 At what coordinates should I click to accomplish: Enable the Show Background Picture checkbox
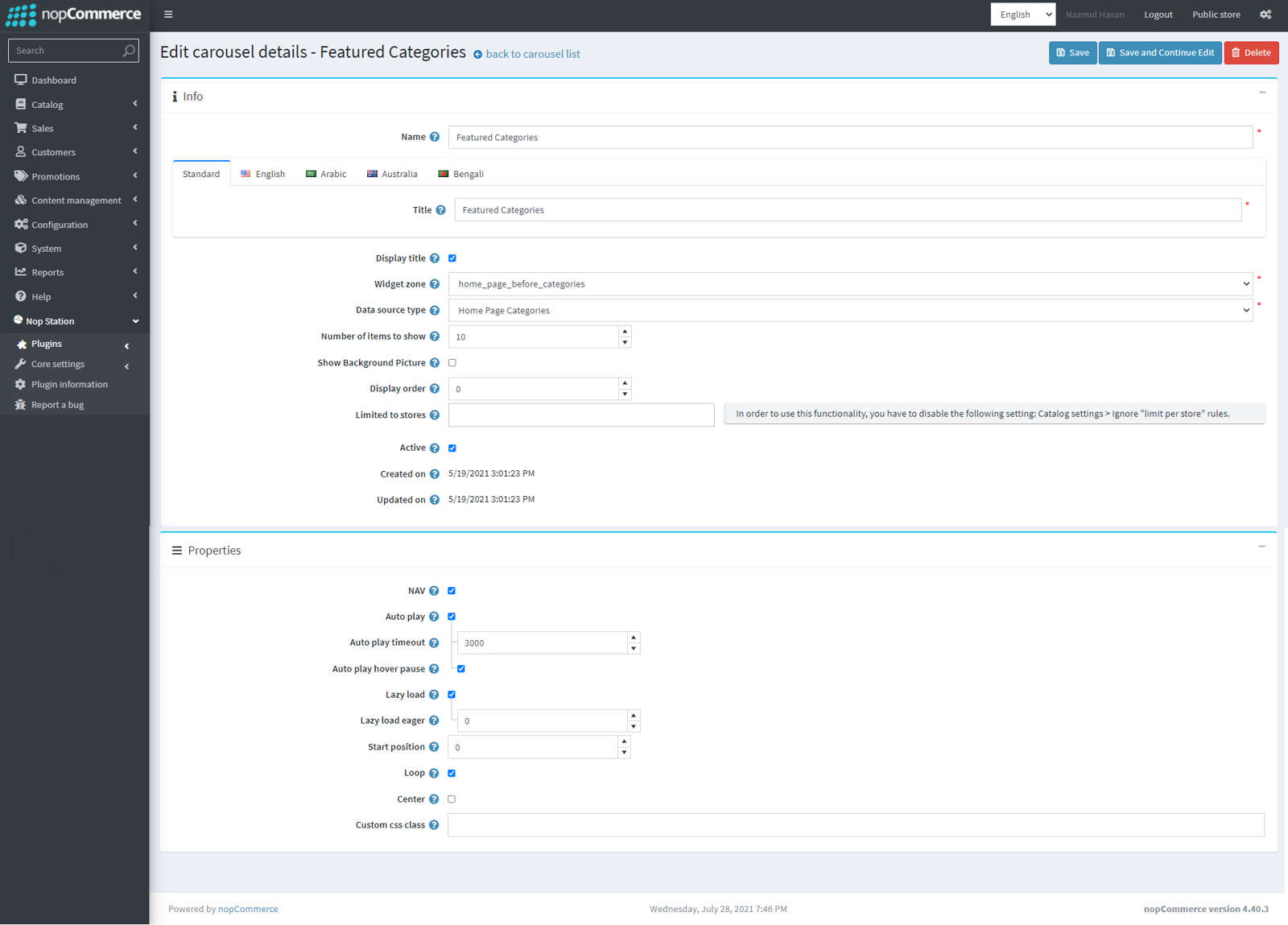point(452,363)
